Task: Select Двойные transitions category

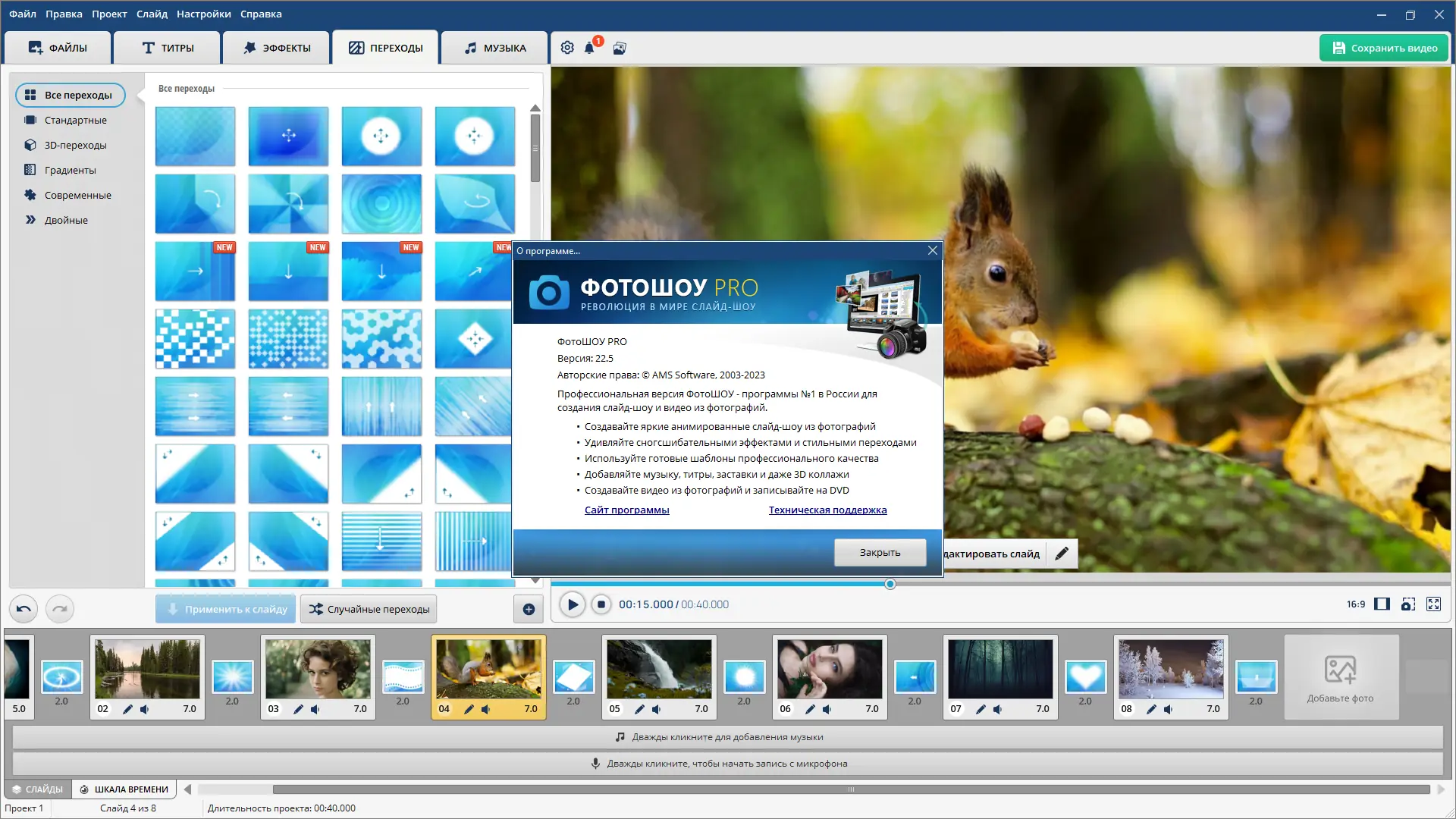Action: point(66,220)
